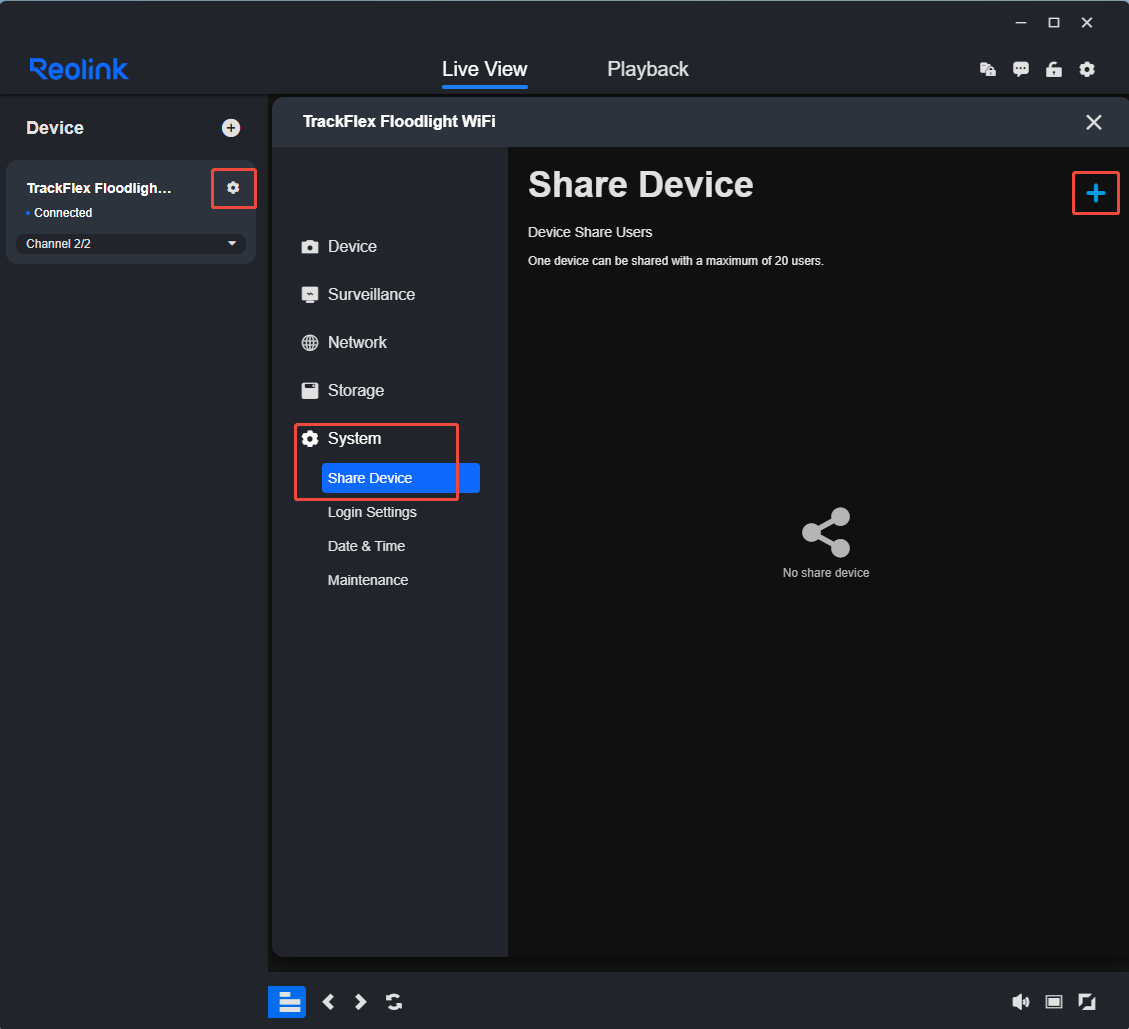The width and height of the screenshot is (1129, 1029).
Task: Click the Connected status text
Action: coord(63,212)
